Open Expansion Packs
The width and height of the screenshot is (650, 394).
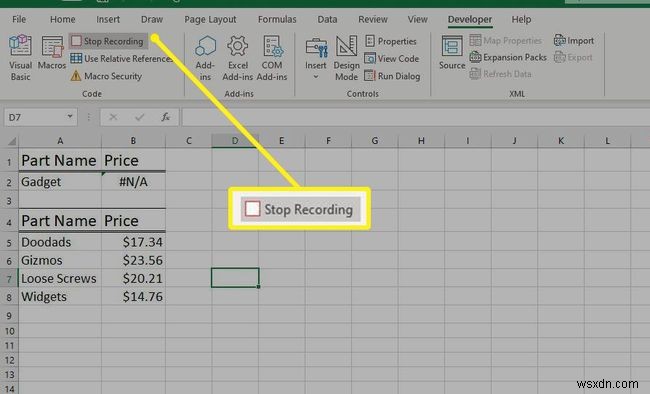(x=508, y=57)
